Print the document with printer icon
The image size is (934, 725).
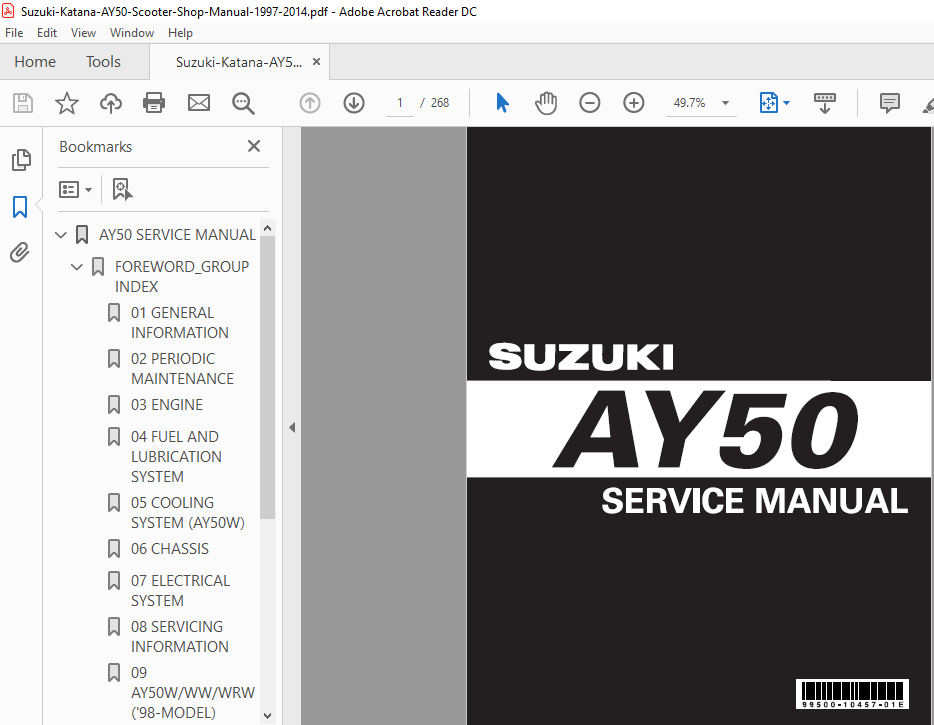click(x=154, y=103)
